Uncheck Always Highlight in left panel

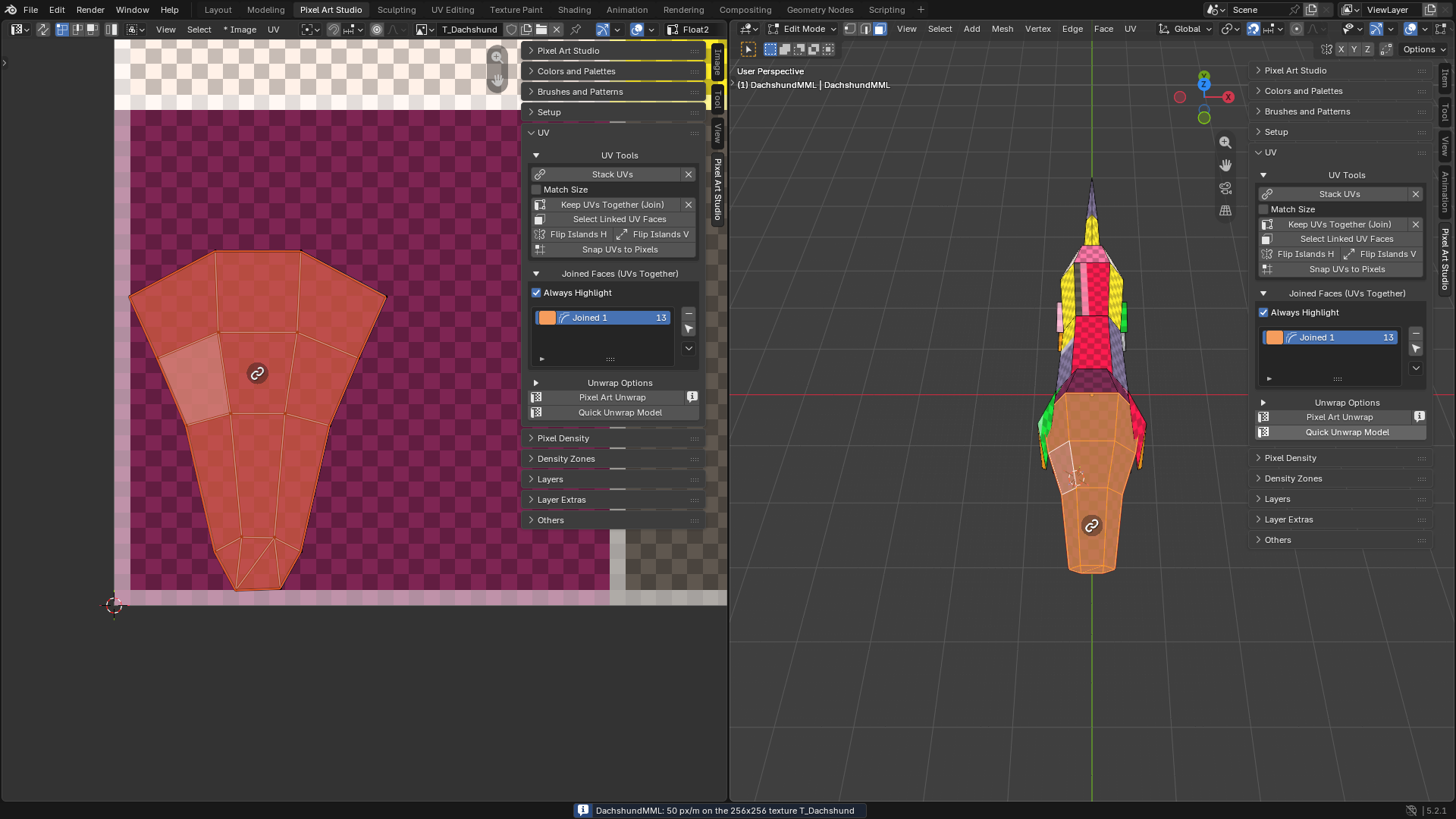(x=536, y=293)
